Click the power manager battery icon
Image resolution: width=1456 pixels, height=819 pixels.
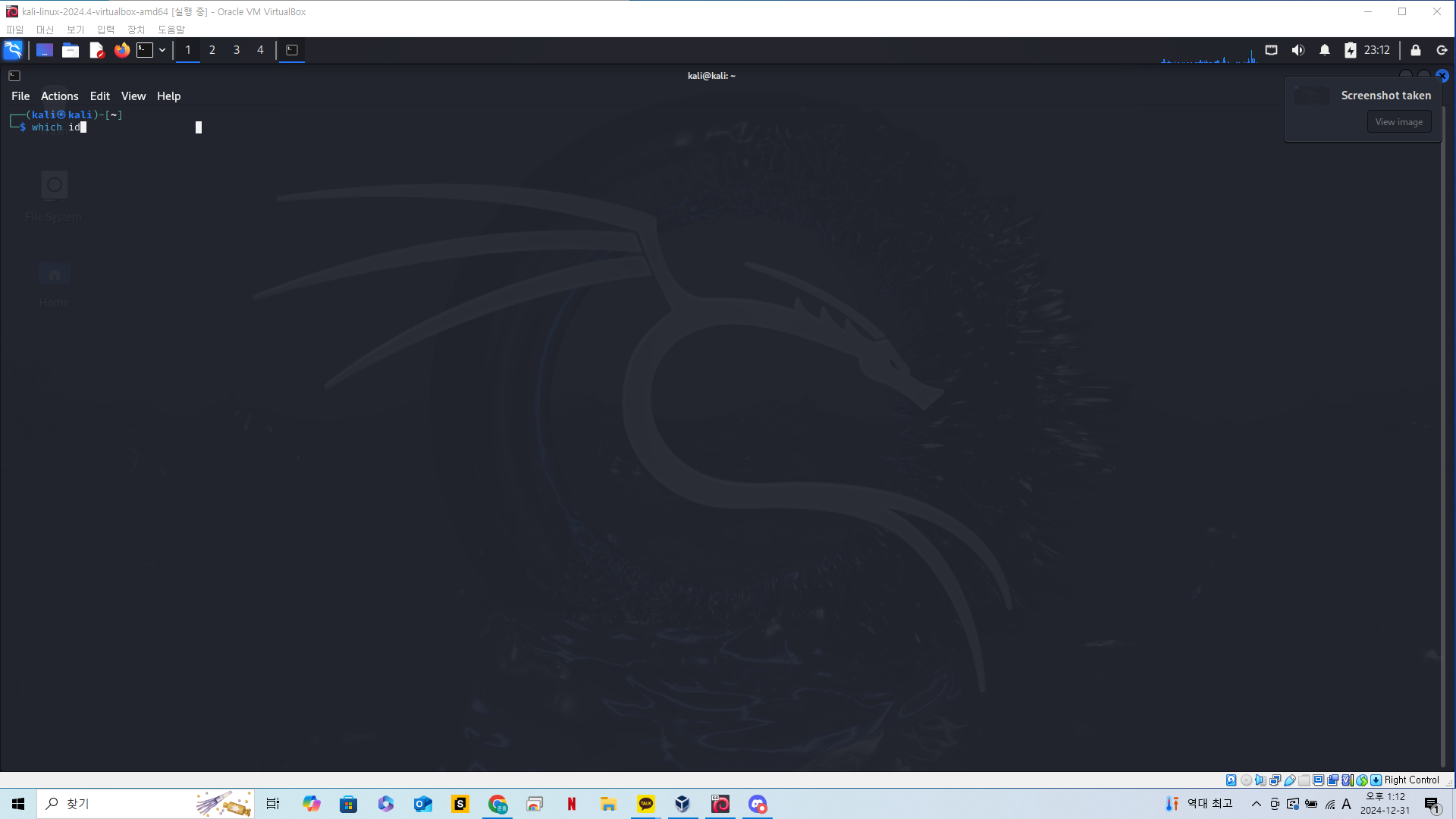click(1350, 50)
